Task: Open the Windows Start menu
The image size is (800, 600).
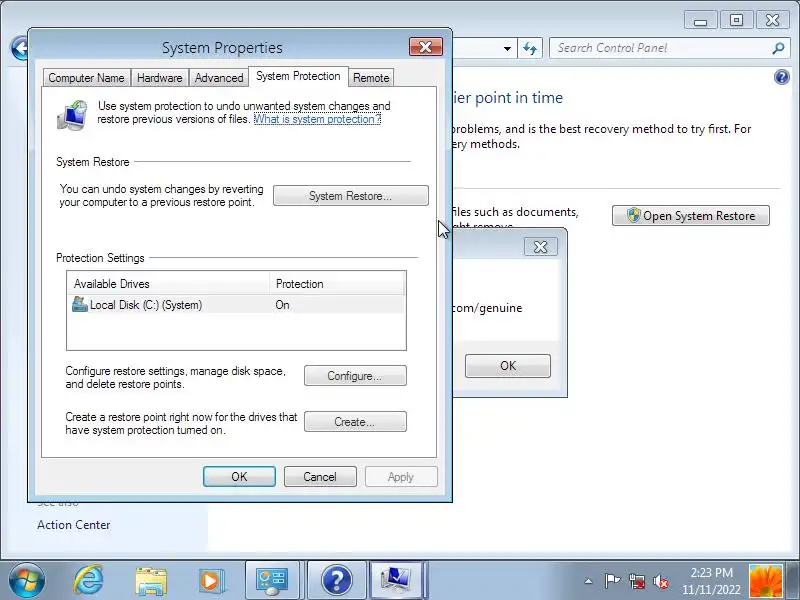Action: coord(27,581)
